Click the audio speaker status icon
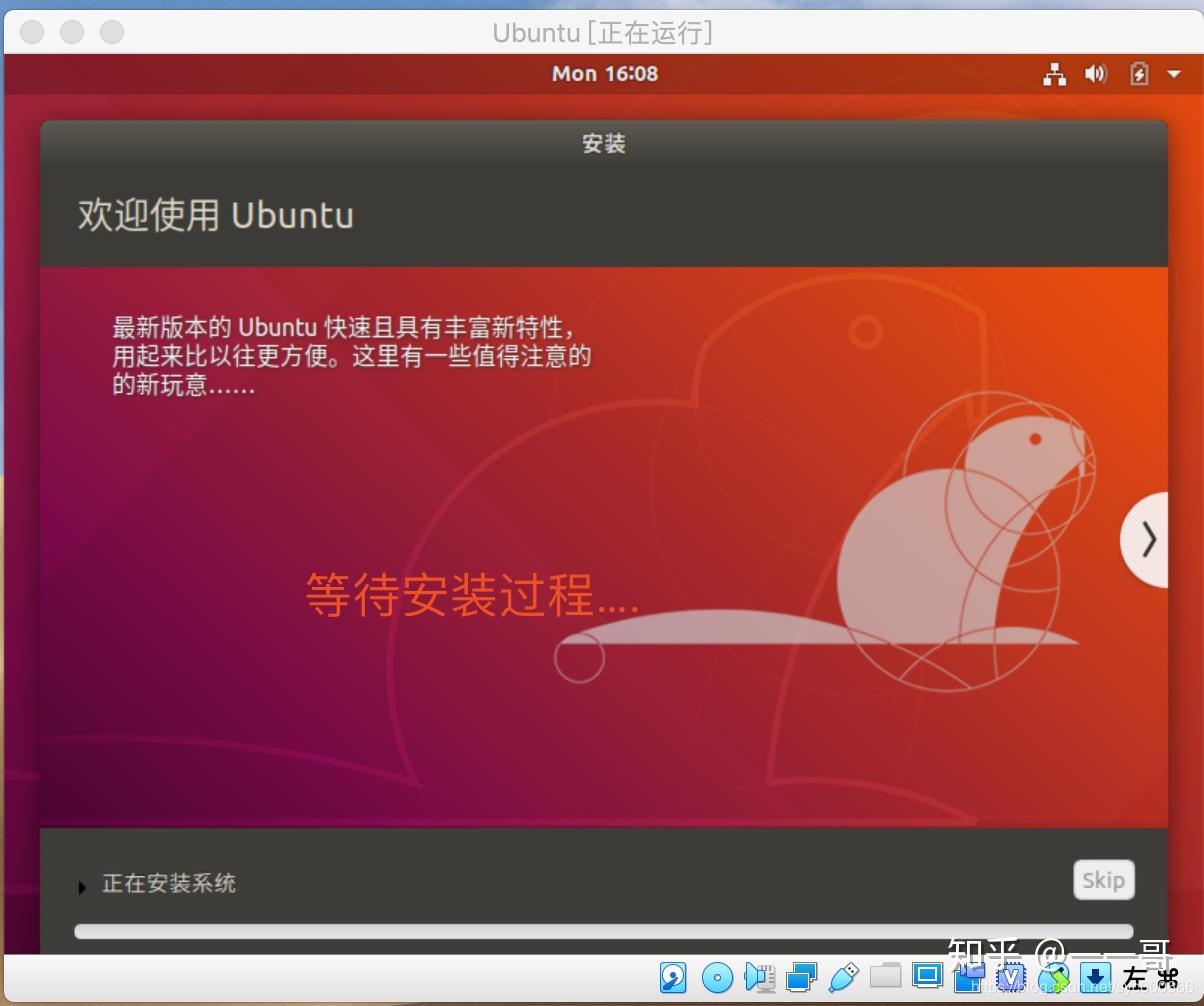The width and height of the screenshot is (1204, 1006). 760,977
